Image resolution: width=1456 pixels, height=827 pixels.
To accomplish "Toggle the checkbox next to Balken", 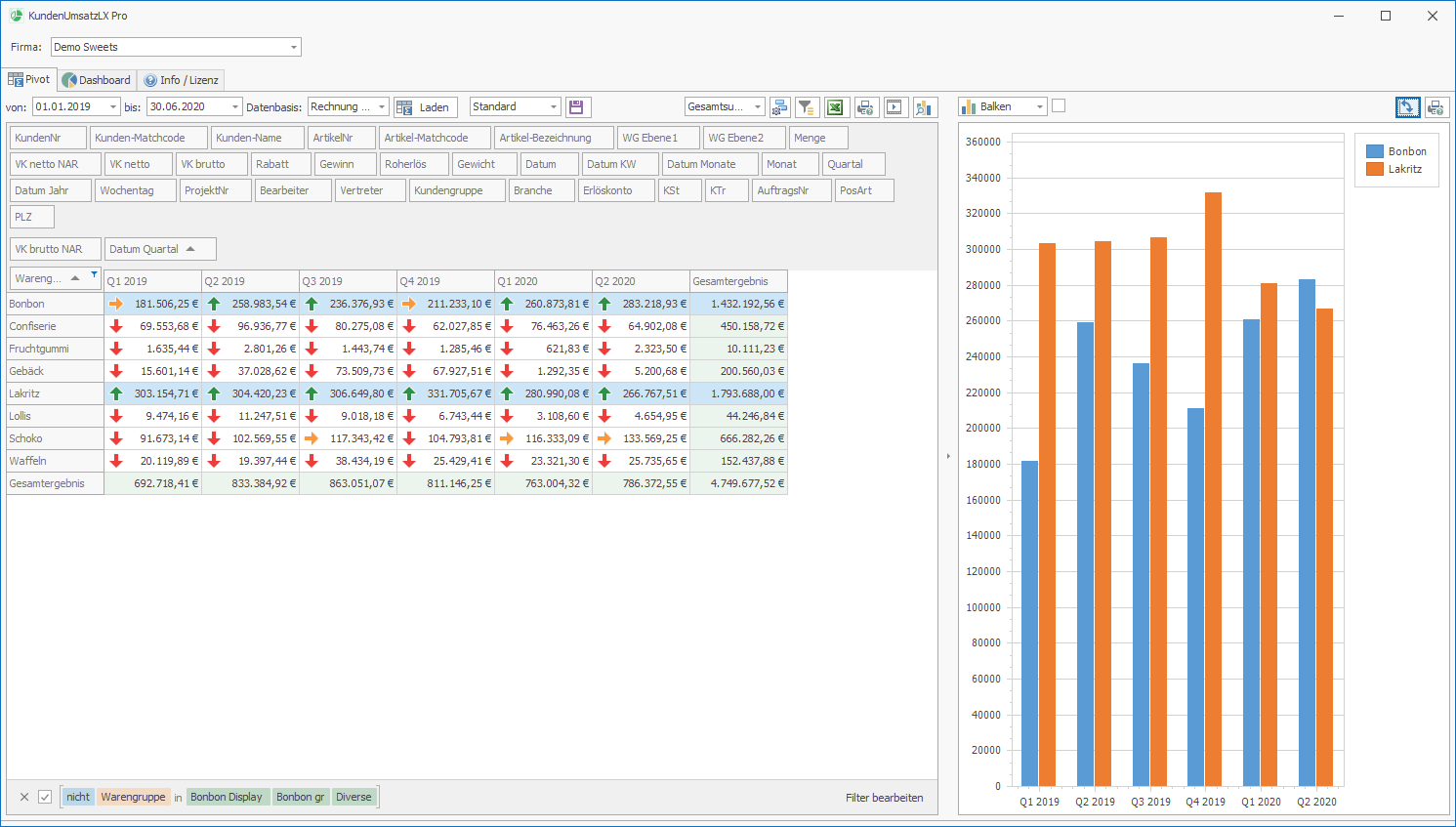I will click(x=1059, y=106).
